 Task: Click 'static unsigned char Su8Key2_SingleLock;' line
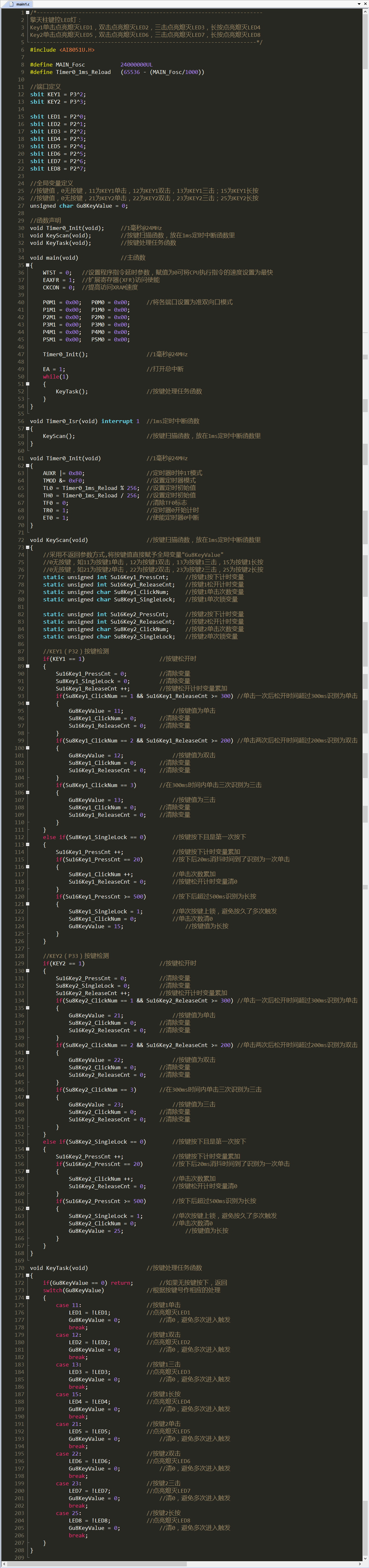[x=109, y=637]
